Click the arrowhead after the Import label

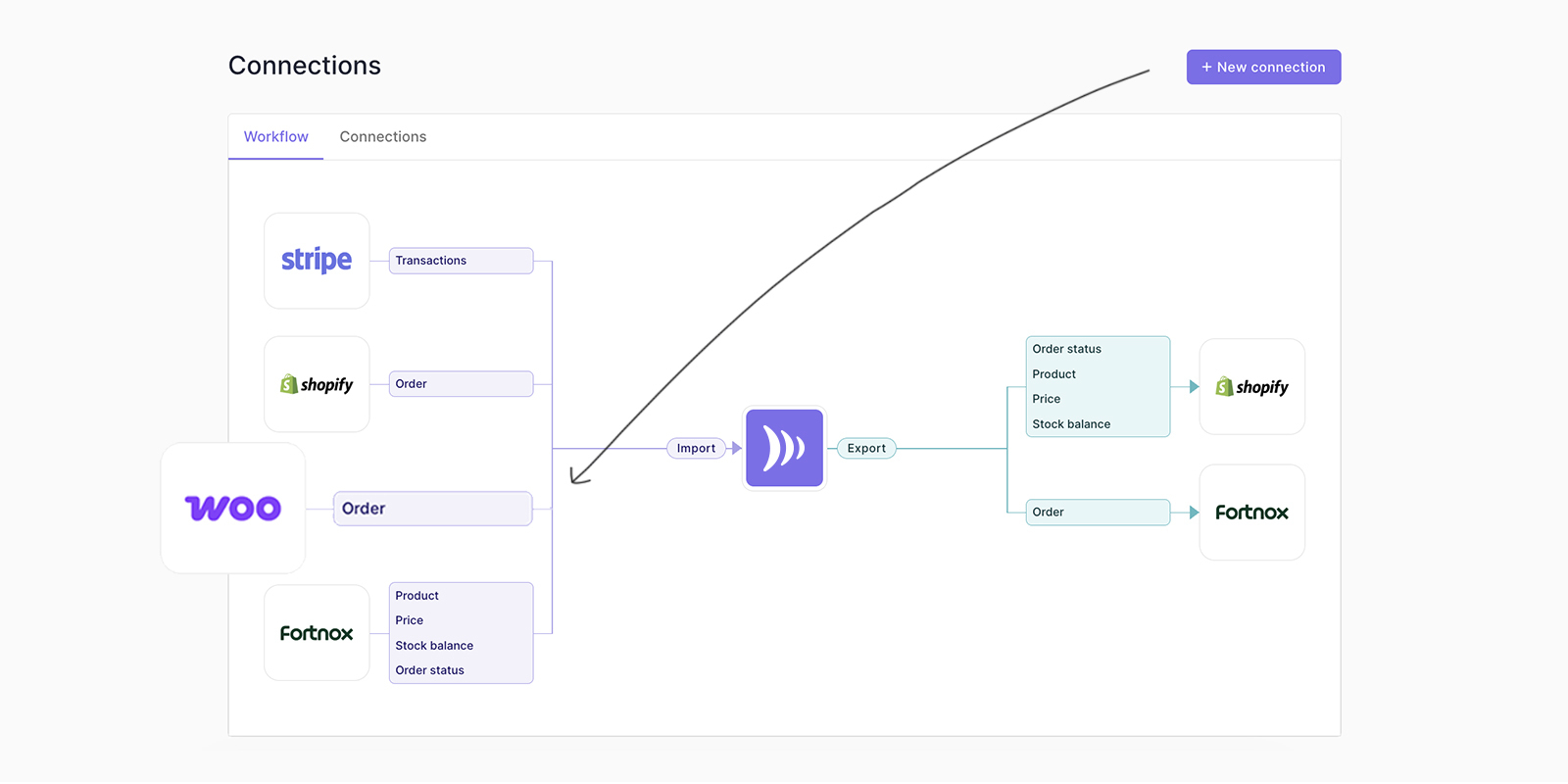point(737,448)
